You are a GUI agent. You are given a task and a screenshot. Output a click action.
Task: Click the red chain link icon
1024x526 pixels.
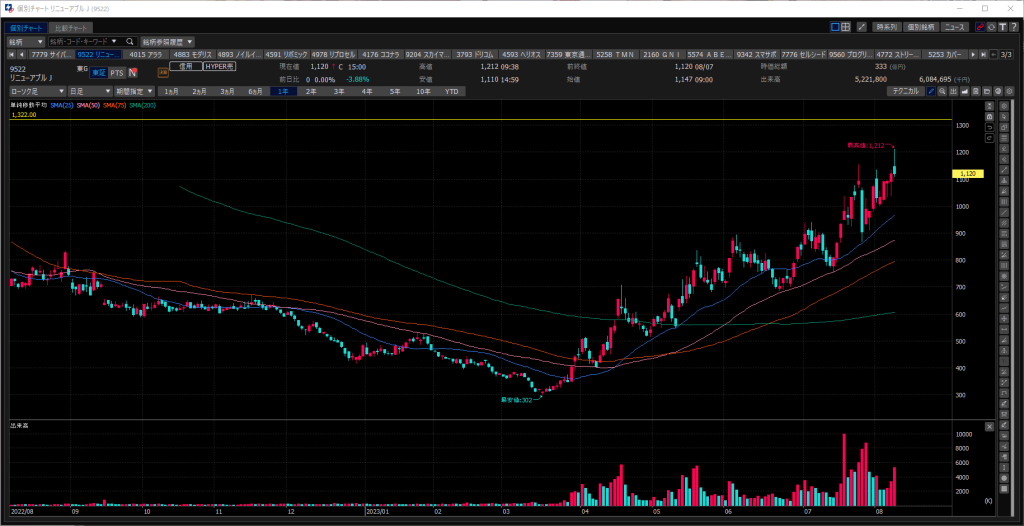(x=980, y=27)
